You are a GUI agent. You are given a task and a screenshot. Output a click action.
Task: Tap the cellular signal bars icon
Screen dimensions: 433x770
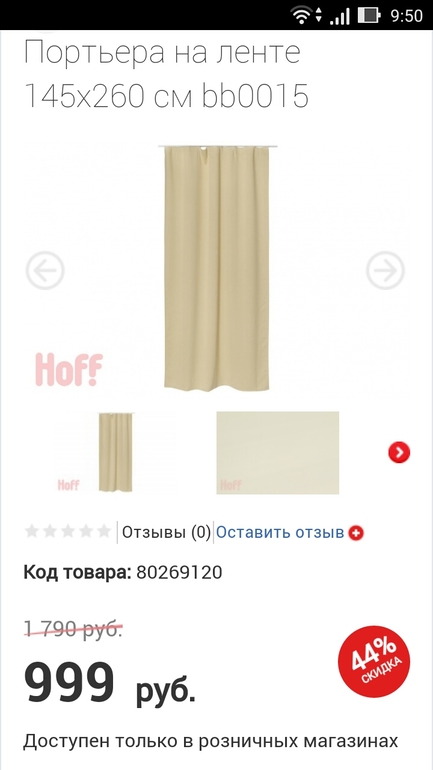coord(340,15)
